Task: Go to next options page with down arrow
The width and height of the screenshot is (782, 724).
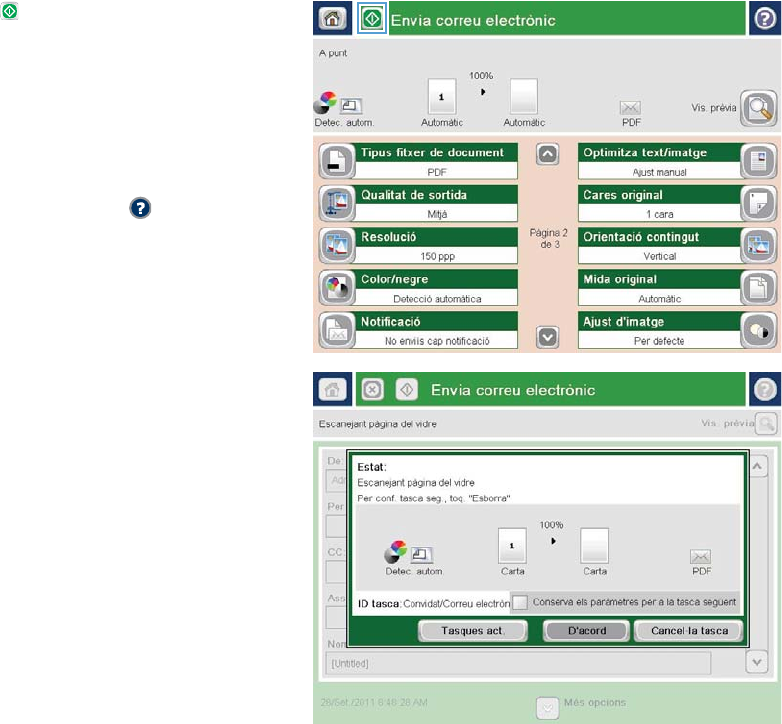Action: click(x=547, y=337)
